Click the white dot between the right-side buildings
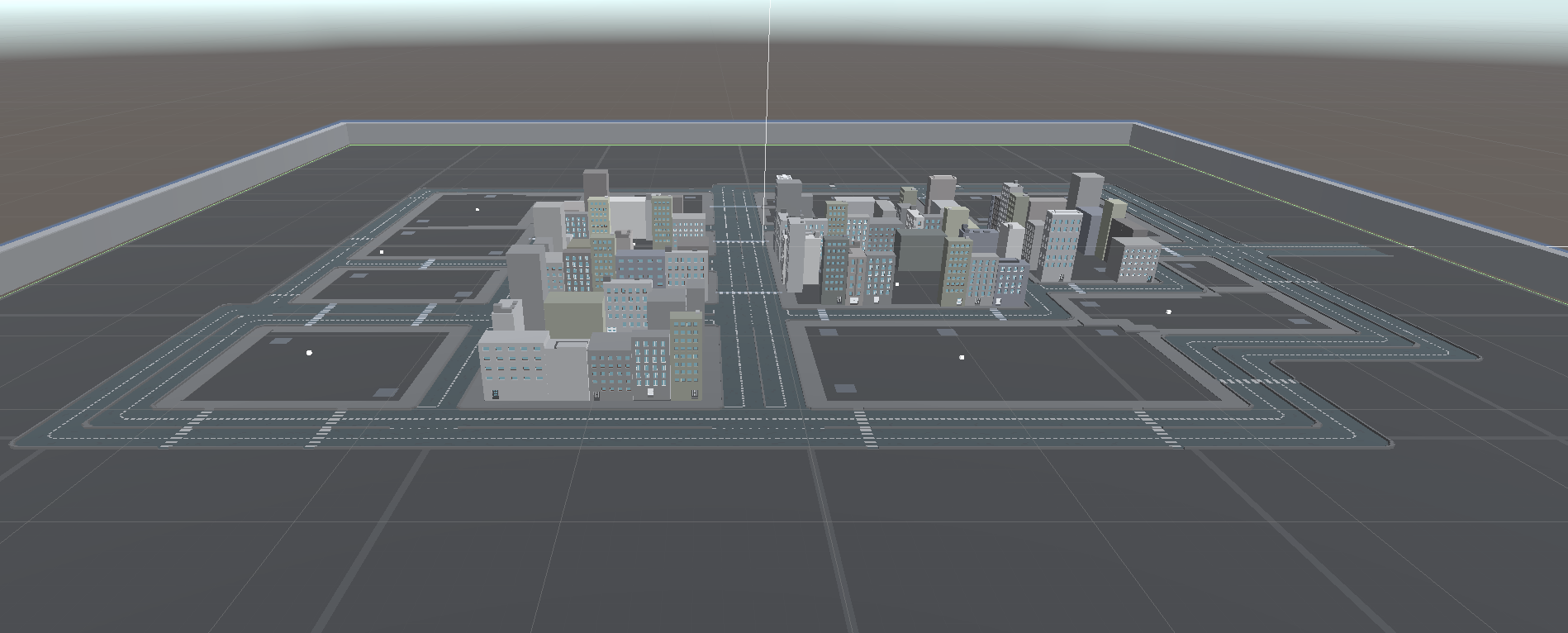This screenshot has height=633, width=1568. [x=897, y=284]
